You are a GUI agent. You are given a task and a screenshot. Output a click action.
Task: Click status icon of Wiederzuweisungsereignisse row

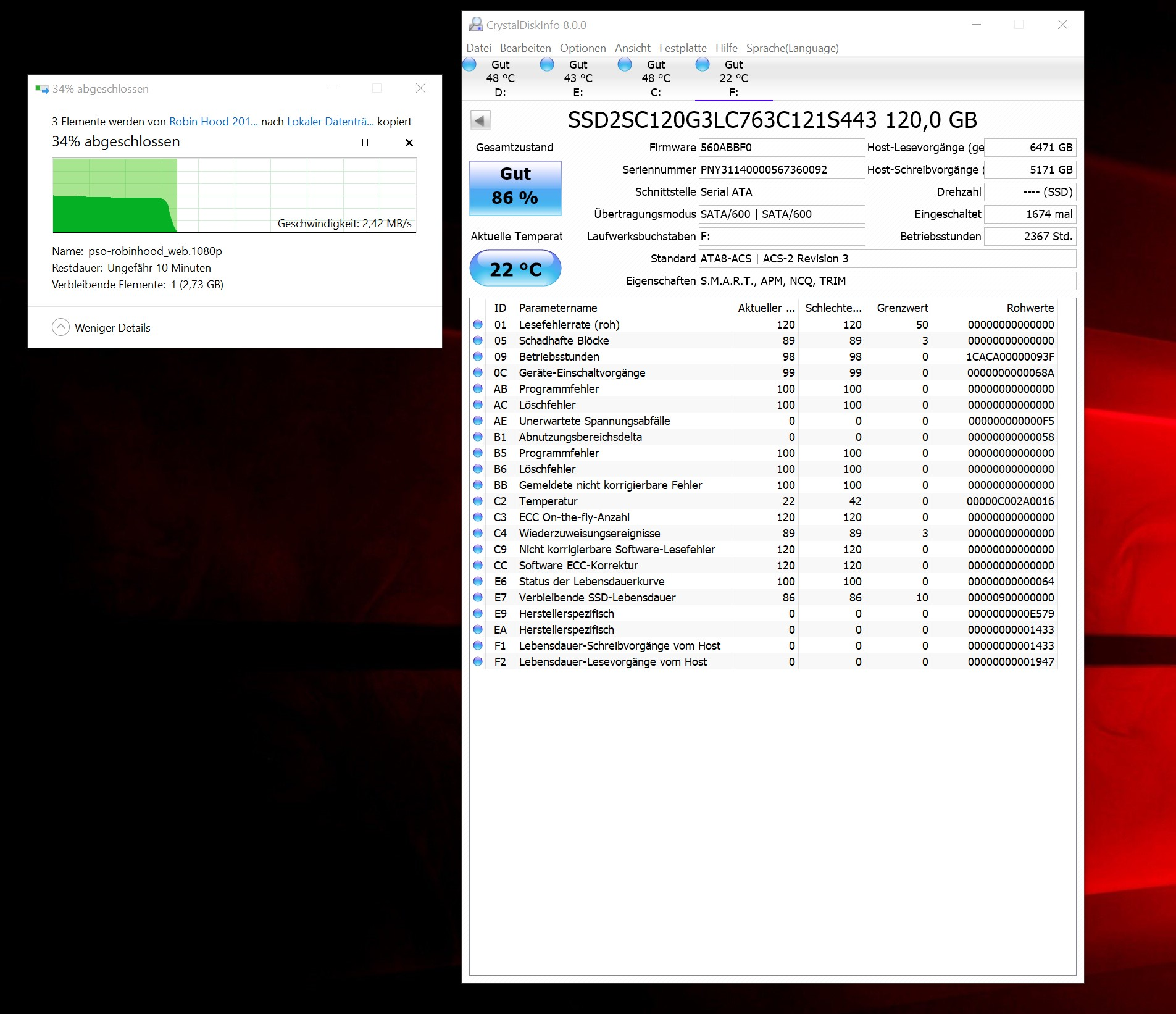pyautogui.click(x=478, y=533)
